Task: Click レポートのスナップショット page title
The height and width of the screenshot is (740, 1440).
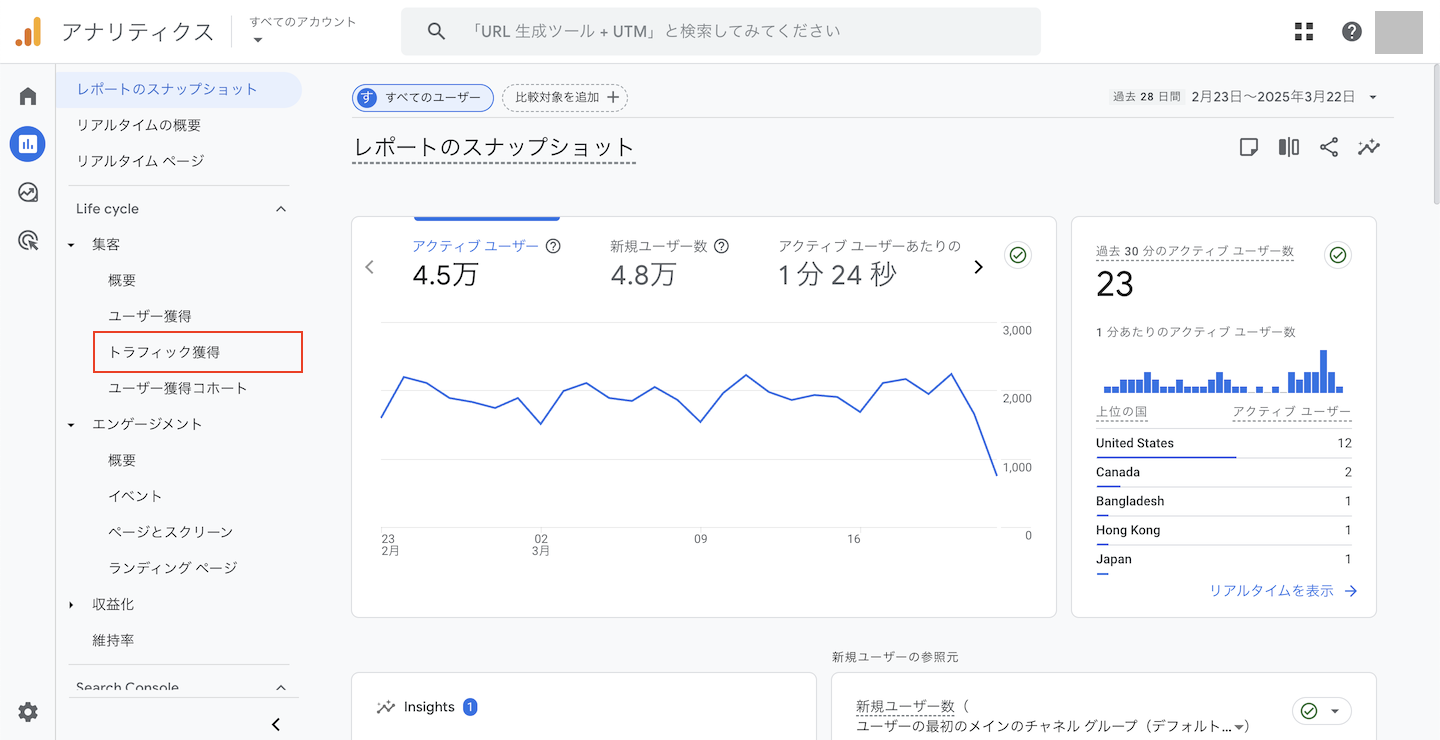Action: pos(494,148)
